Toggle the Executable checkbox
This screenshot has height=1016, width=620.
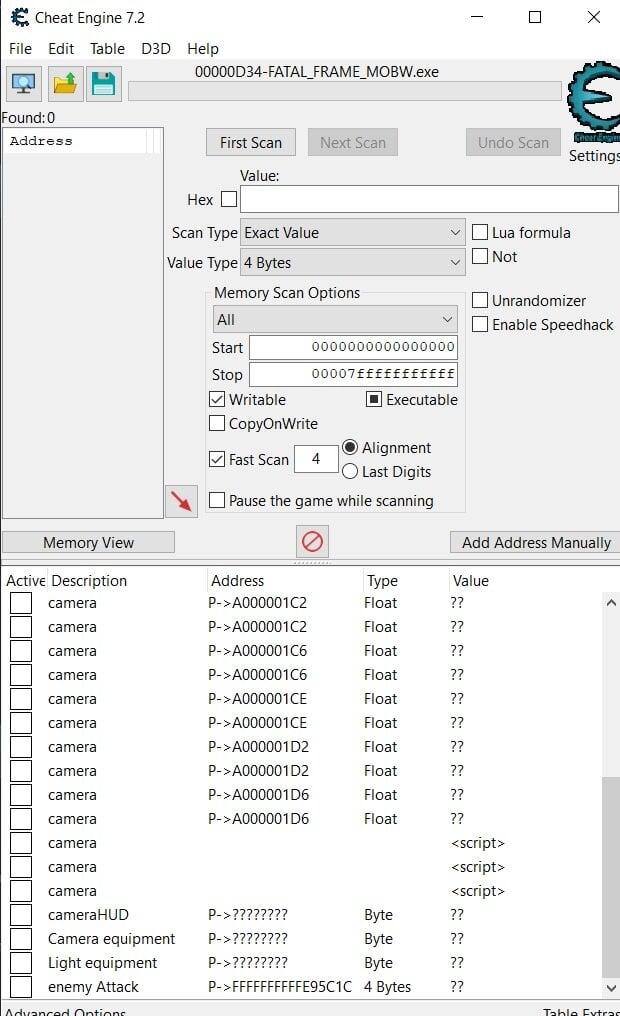[x=374, y=399]
